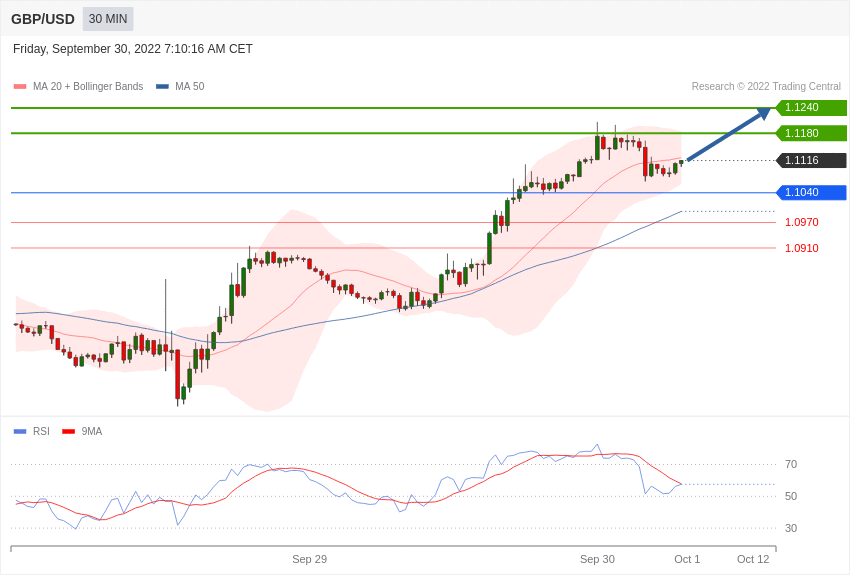Click the RSI legend label

(41, 431)
